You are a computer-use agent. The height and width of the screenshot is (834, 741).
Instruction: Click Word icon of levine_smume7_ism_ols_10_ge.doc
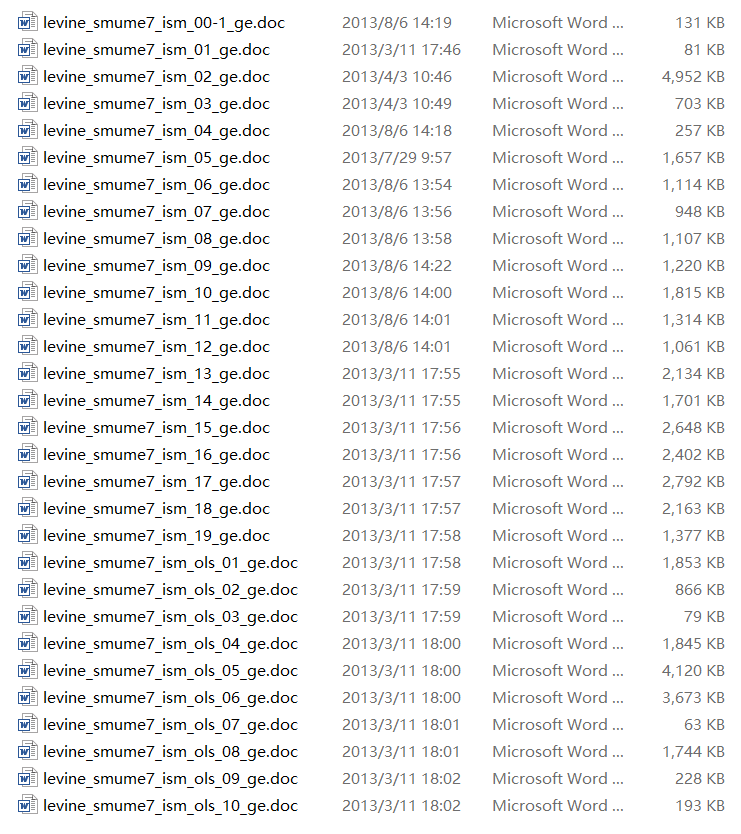click(28, 806)
